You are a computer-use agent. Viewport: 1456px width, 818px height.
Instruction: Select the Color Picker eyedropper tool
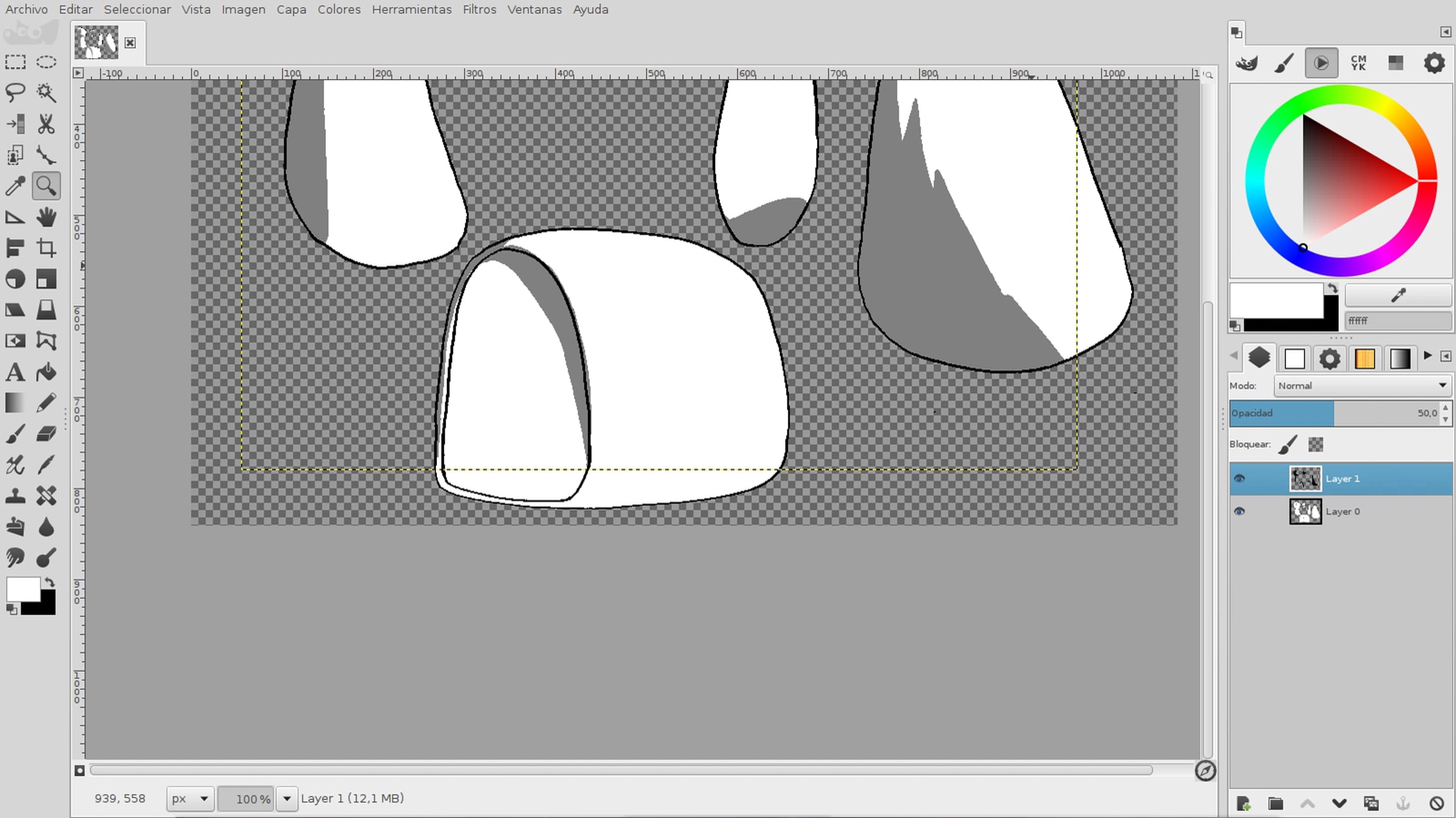[x=15, y=186]
